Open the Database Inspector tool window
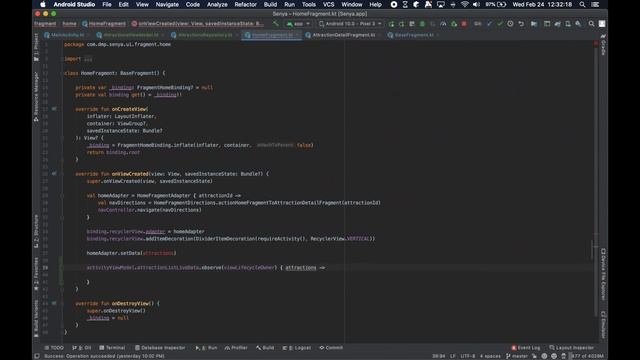The image size is (640, 360). [x=160, y=348]
